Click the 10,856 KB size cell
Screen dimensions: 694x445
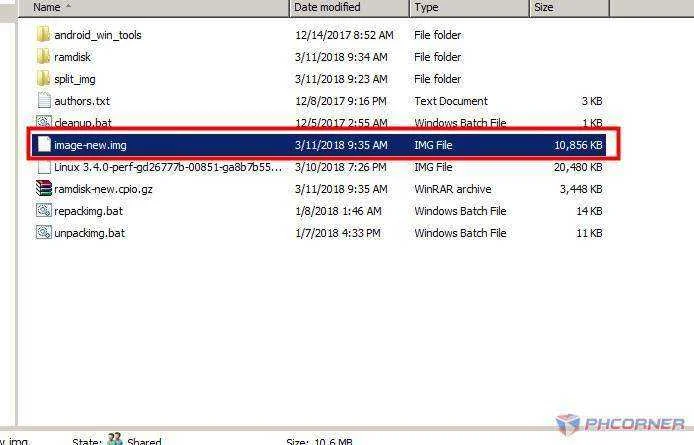click(578, 145)
